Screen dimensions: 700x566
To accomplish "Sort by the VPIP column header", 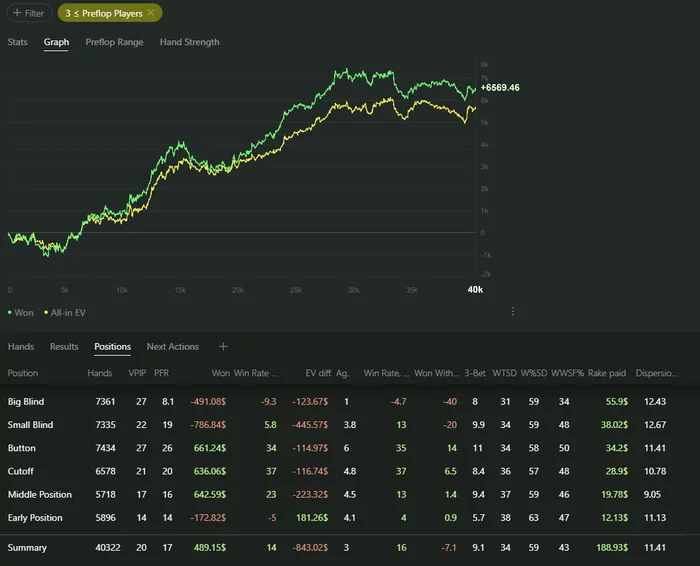I will coord(137,373).
